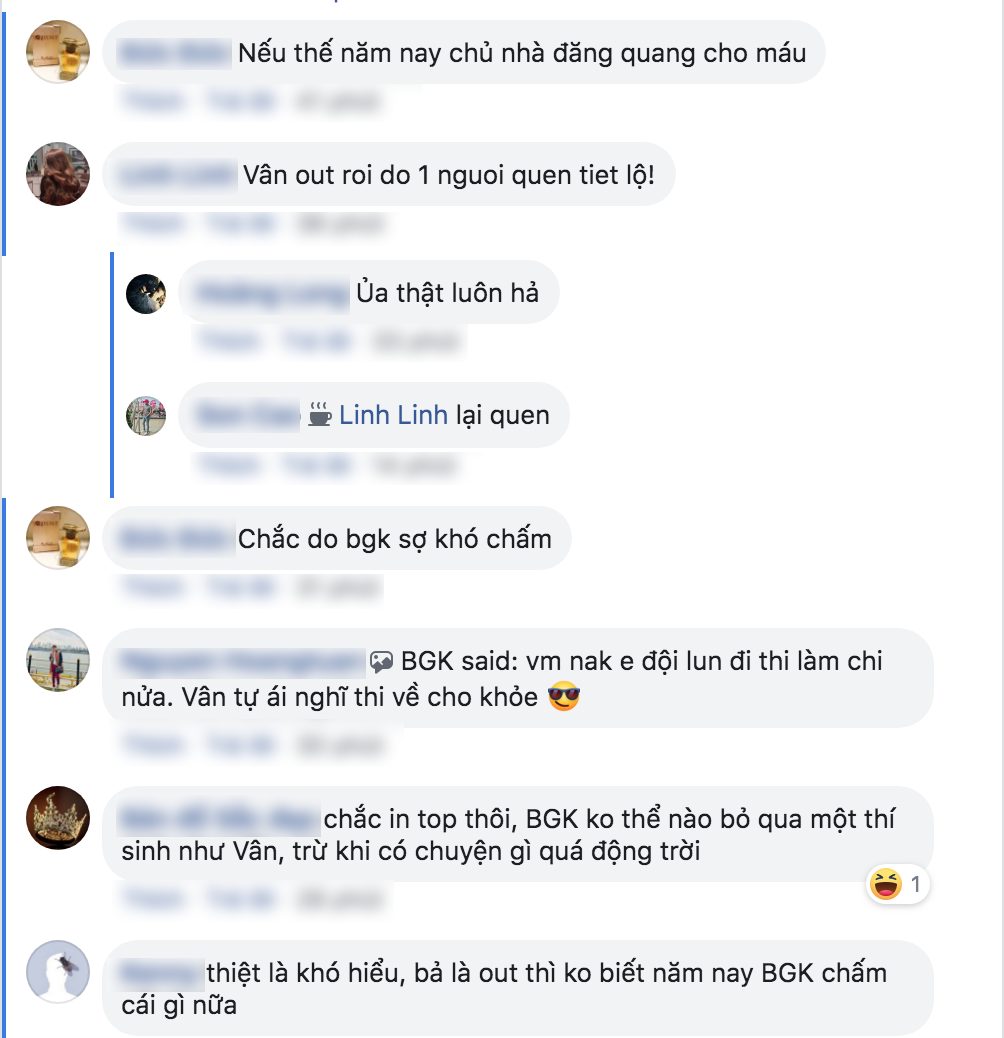Screen dimensions: 1004x1038
Task: Click blurred timestamp under 'chắc in top thôi' comment
Action: (x=340, y=899)
